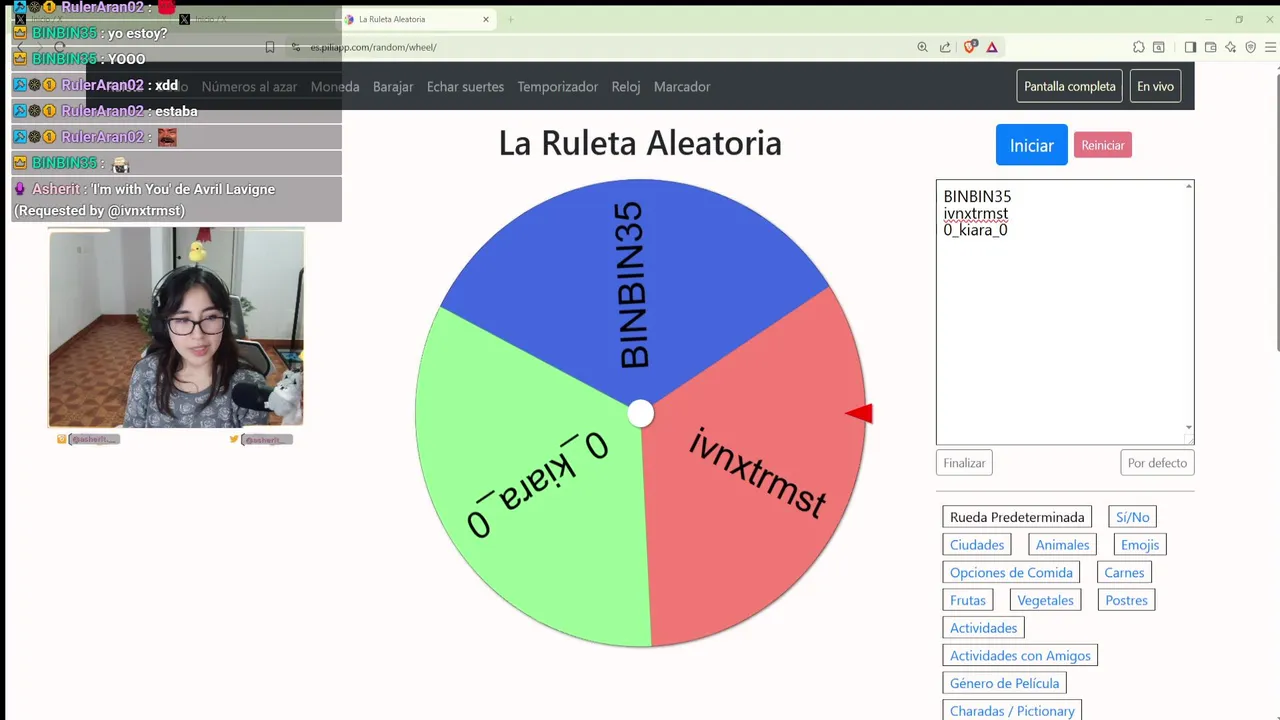This screenshot has height=720, width=1280.
Task: Open the Moneda menu item
Action: tap(335, 87)
